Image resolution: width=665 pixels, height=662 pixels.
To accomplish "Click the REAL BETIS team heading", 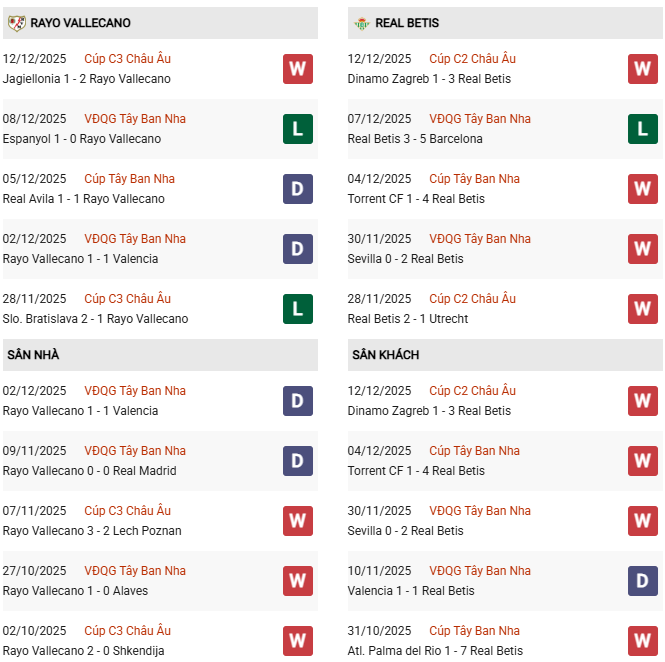I will click(x=407, y=23).
